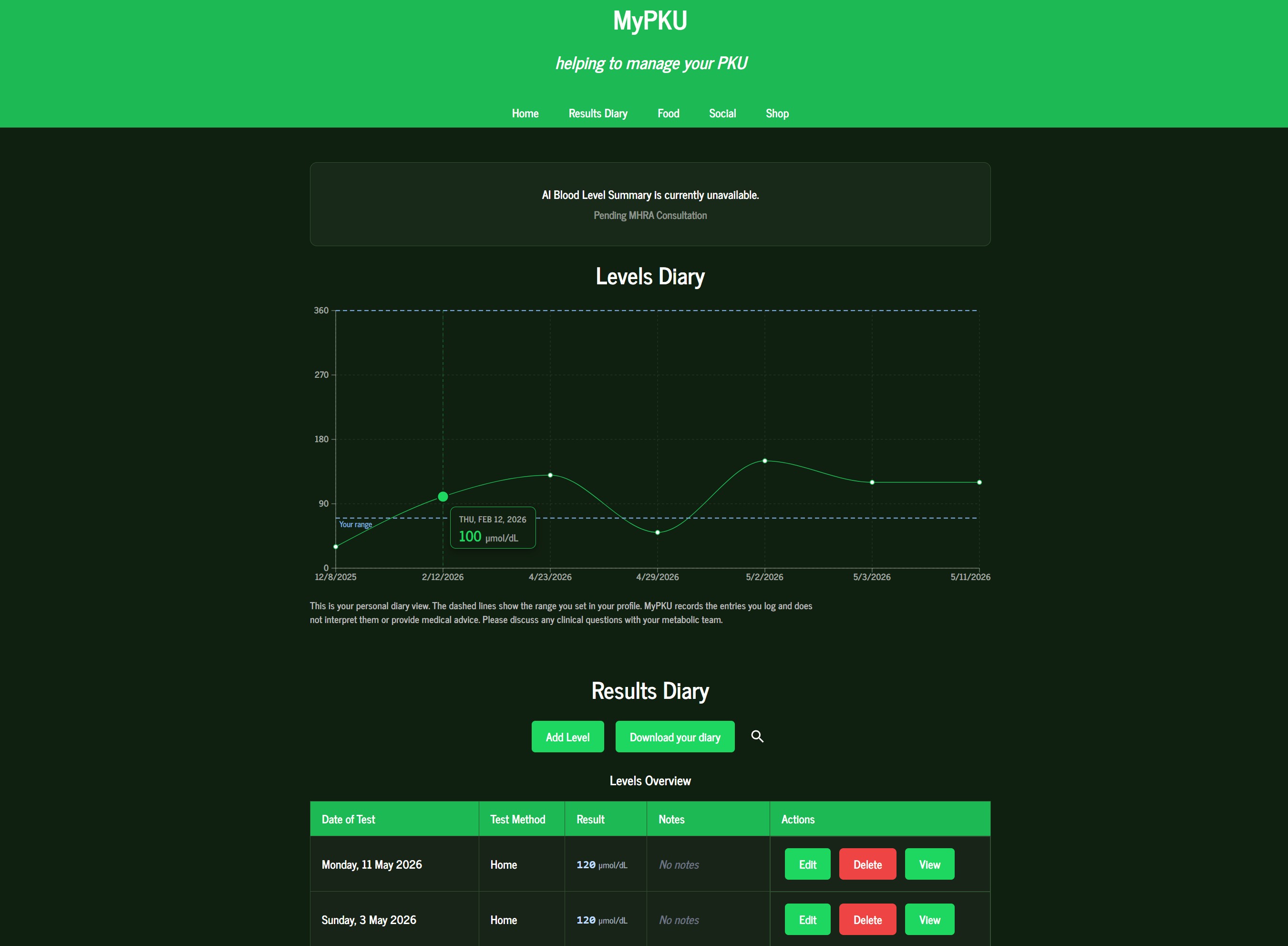Click the Add Level button

point(567,737)
